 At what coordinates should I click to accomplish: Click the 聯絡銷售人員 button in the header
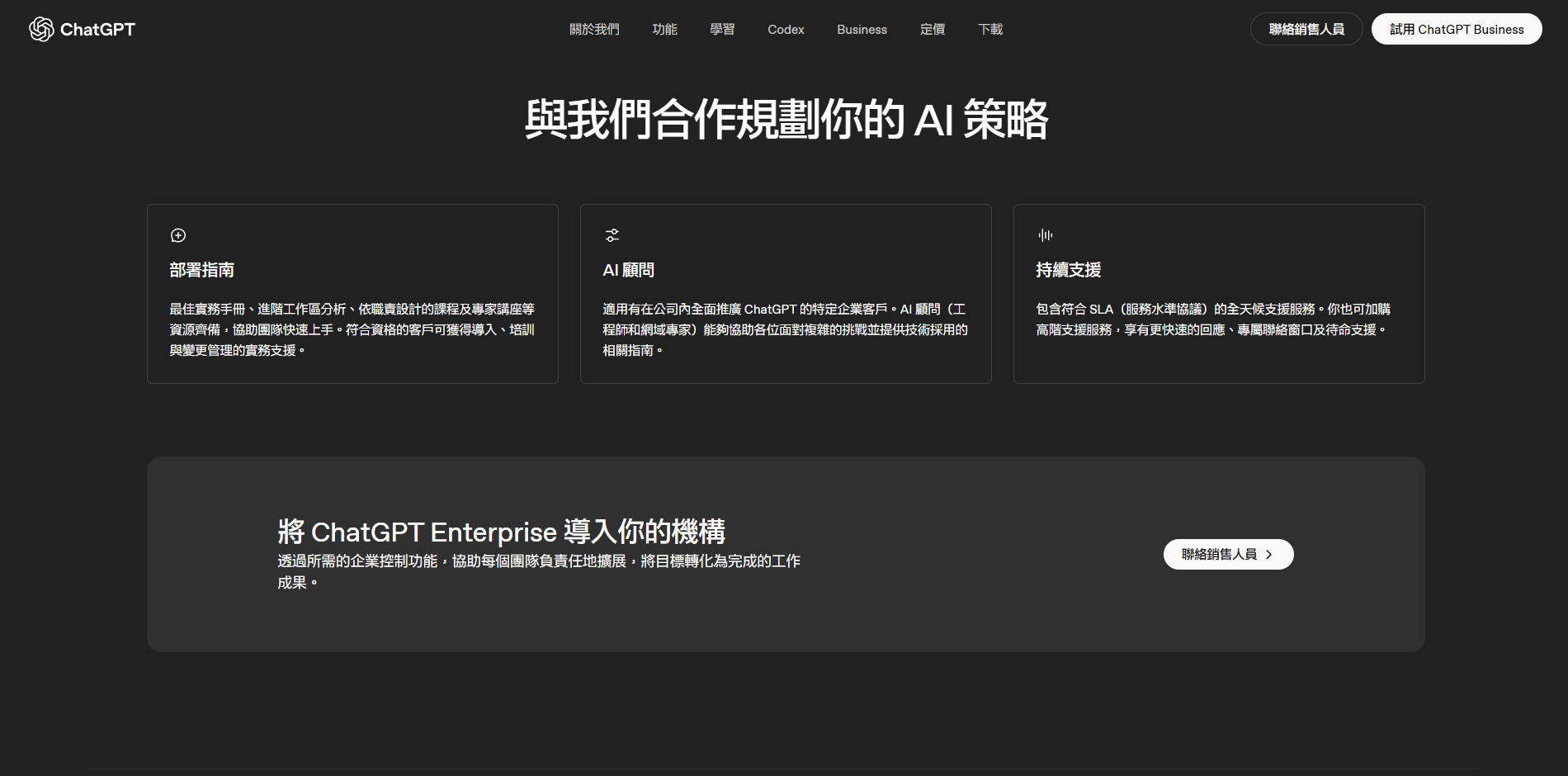[1306, 29]
